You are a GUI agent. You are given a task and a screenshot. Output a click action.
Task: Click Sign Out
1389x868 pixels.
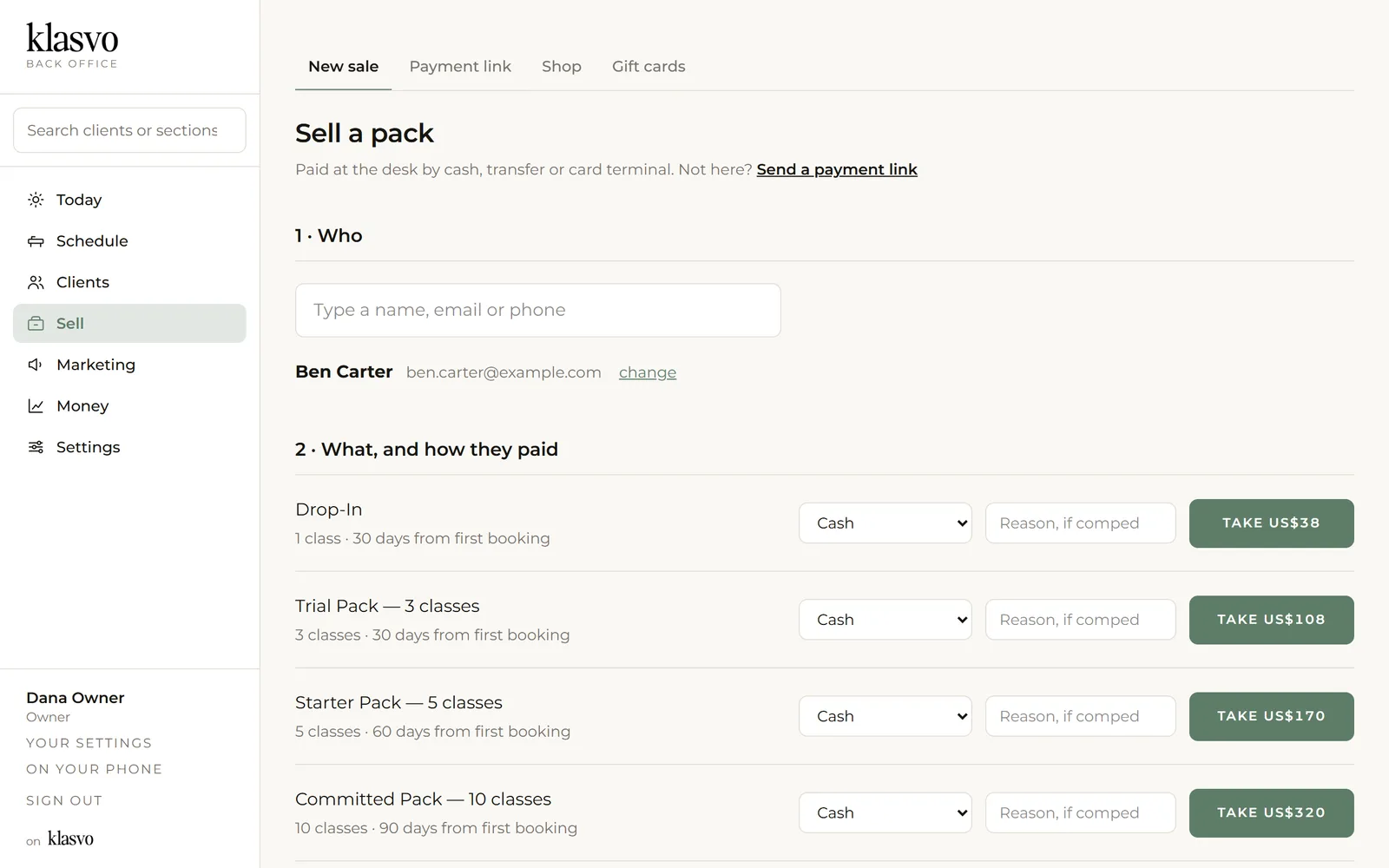click(64, 800)
